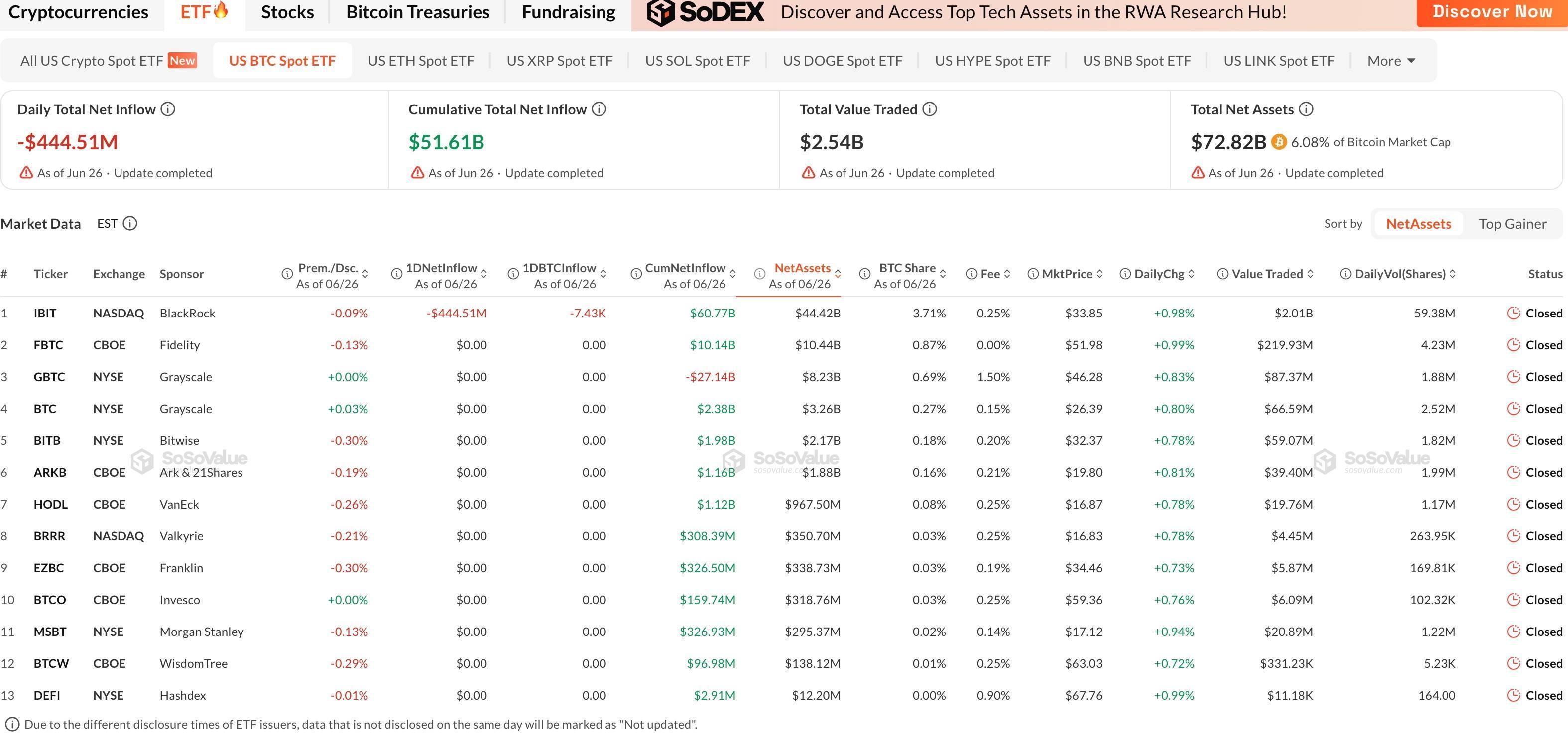
Task: Select US DOGE Spot ETF tab
Action: coord(843,61)
